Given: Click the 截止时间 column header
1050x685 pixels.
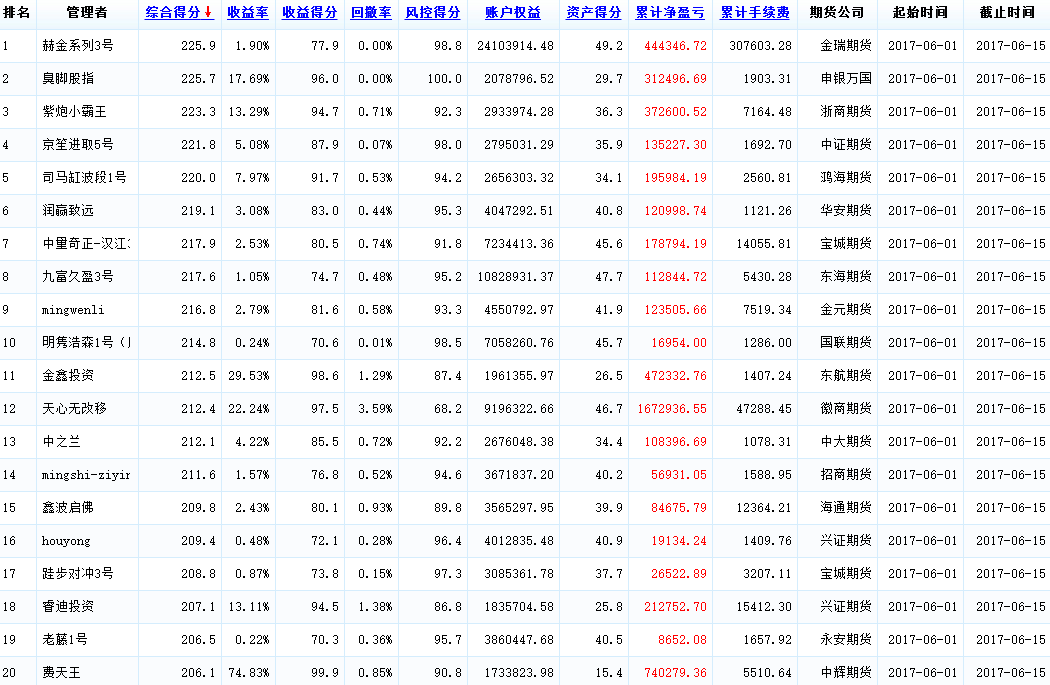Looking at the screenshot, I should [x=1006, y=13].
